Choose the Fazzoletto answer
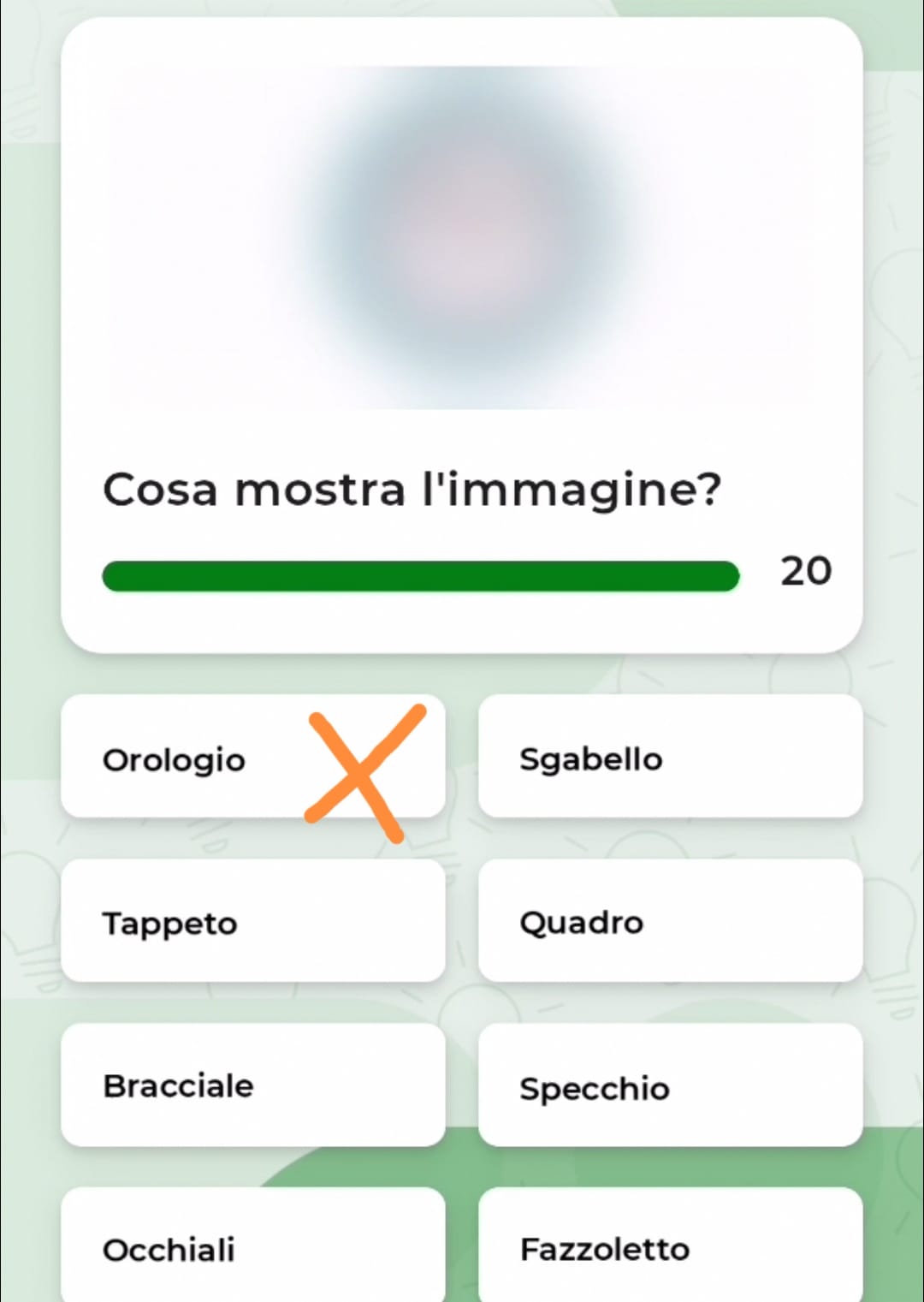This screenshot has height=1302, width=924. point(670,1248)
